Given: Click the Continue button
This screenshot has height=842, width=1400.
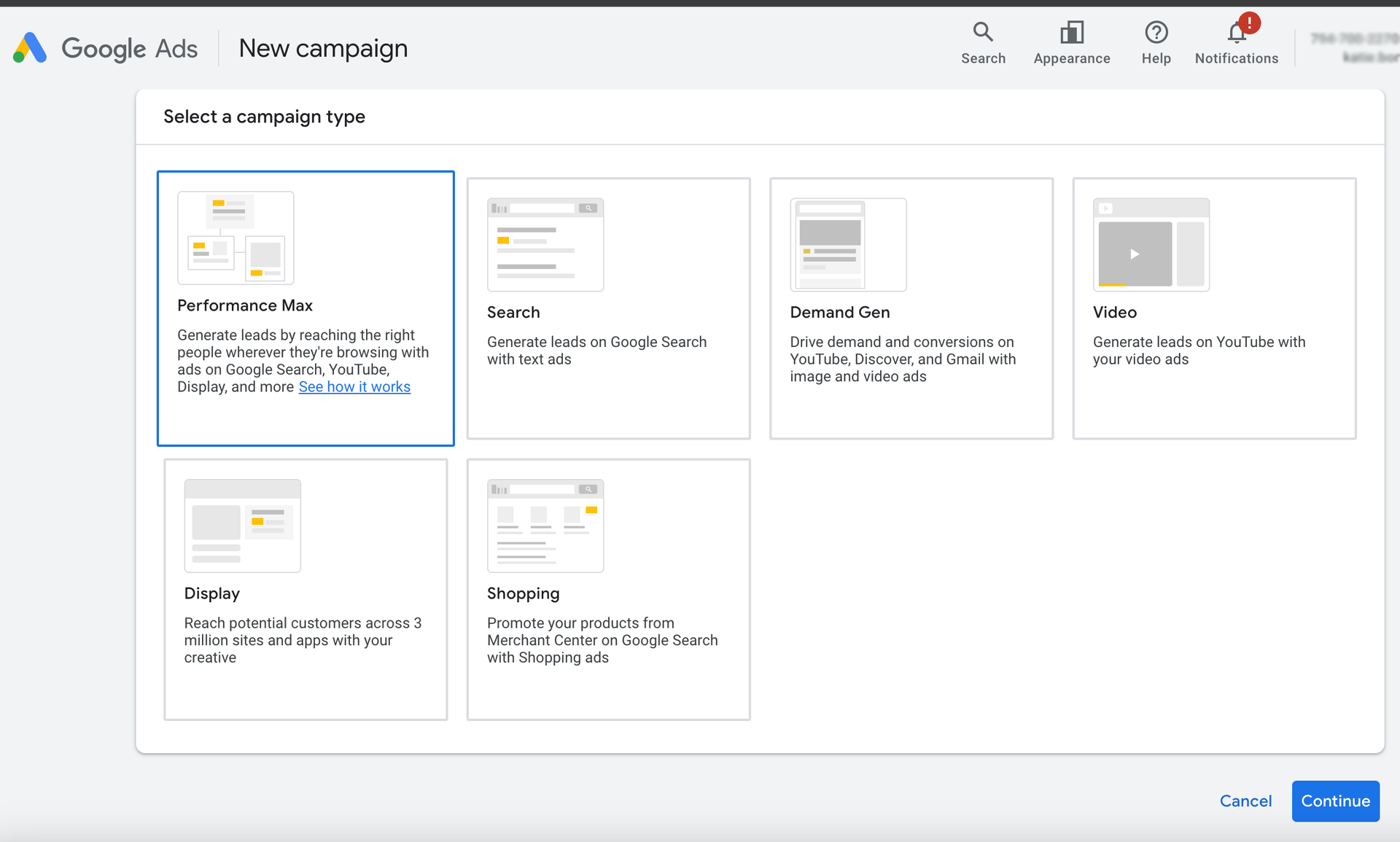Looking at the screenshot, I should 1335,801.
